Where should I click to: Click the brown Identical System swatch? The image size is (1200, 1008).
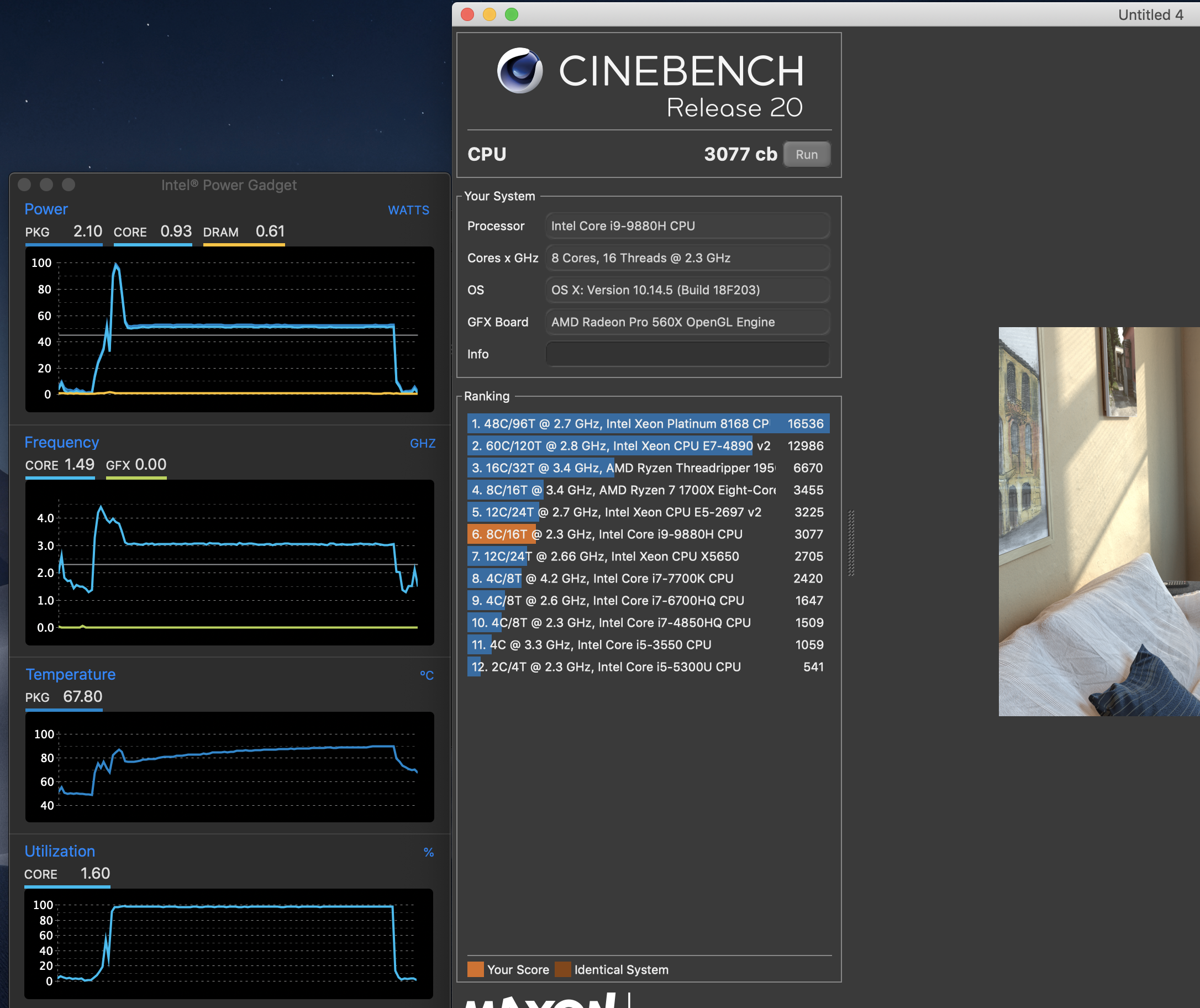pyautogui.click(x=562, y=969)
